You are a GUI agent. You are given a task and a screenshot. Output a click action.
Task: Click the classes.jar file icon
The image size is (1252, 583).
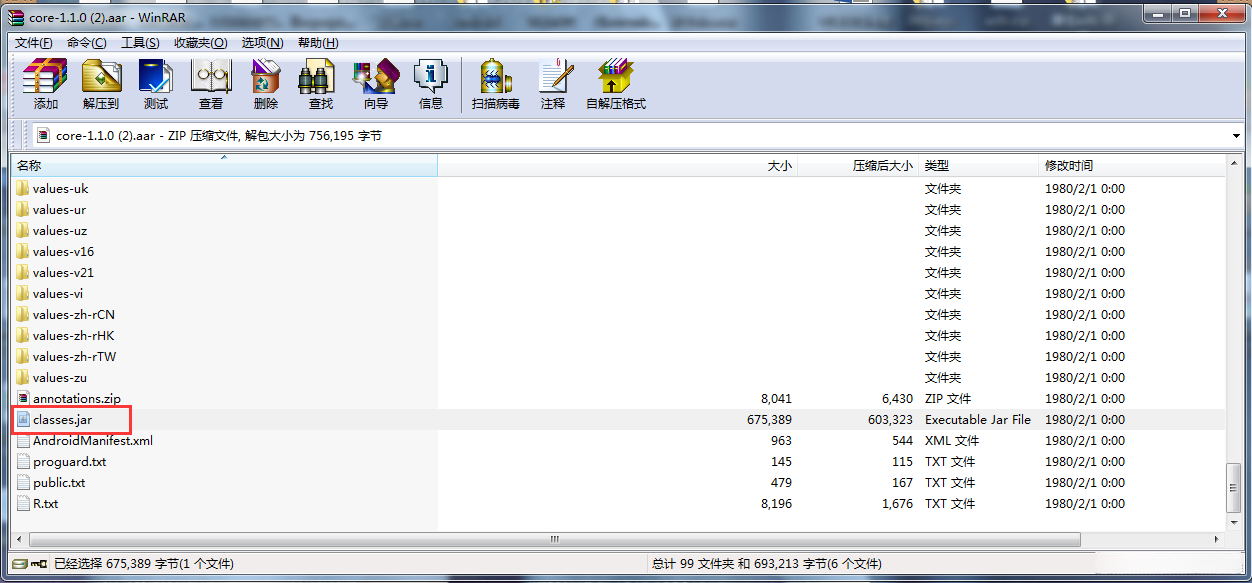pos(23,420)
